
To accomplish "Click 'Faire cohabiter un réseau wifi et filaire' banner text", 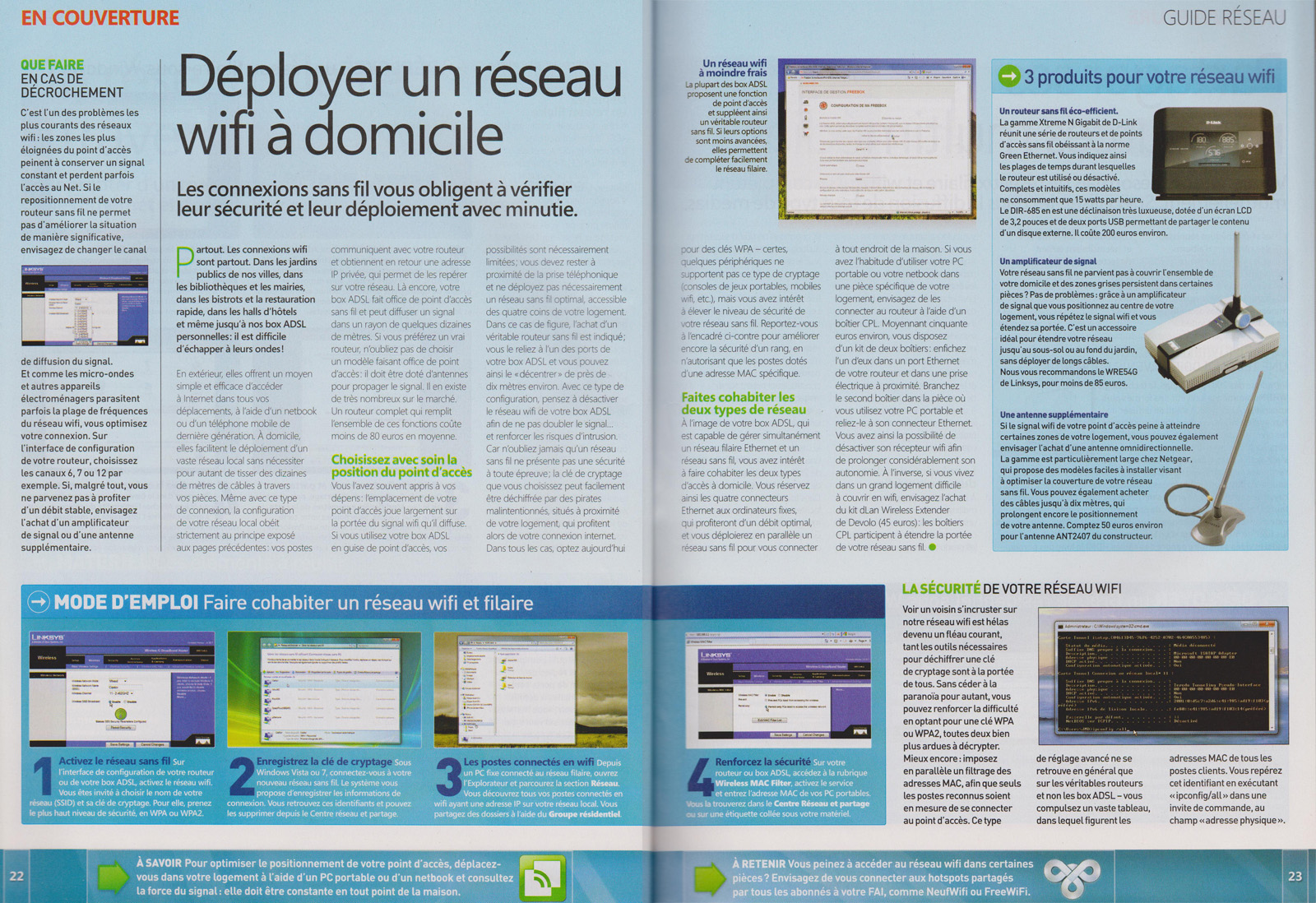I will pyautogui.click(x=368, y=603).
